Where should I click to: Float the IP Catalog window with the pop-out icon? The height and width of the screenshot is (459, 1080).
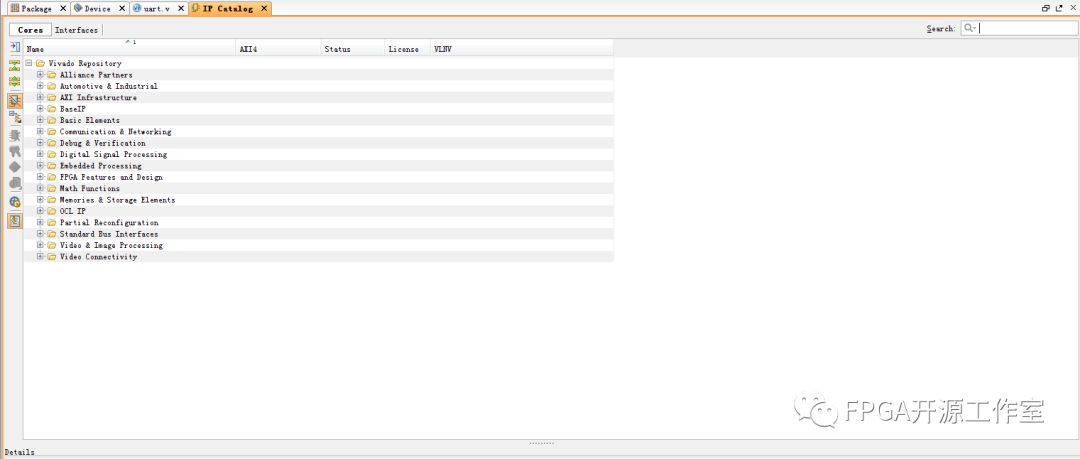coord(1059,8)
